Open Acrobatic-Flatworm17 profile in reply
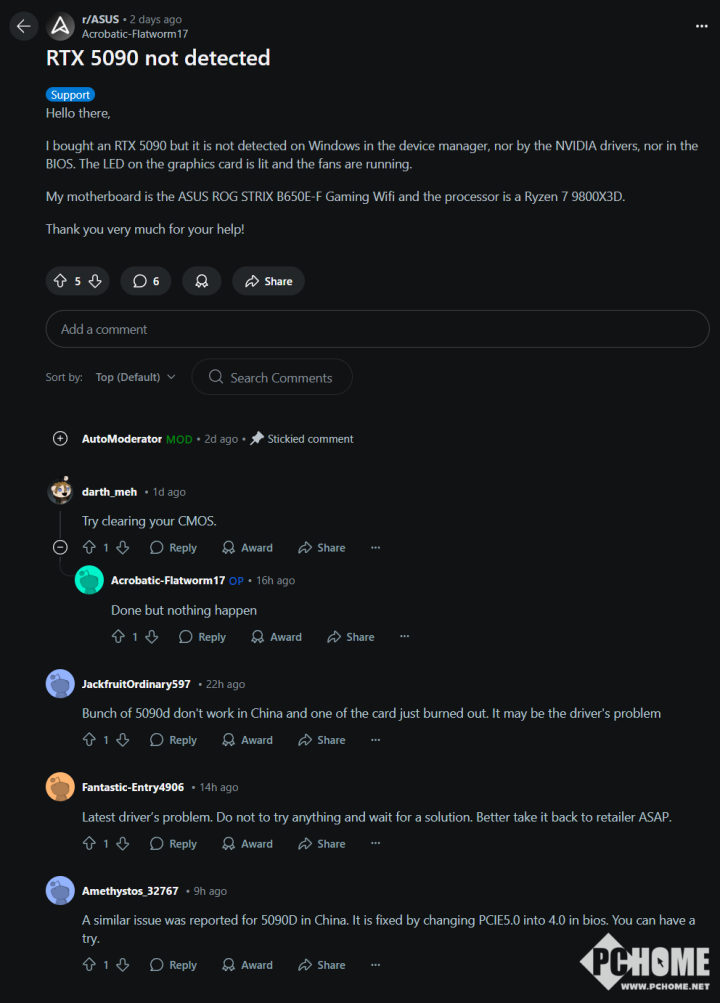The width and height of the screenshot is (720, 1003). 167,580
